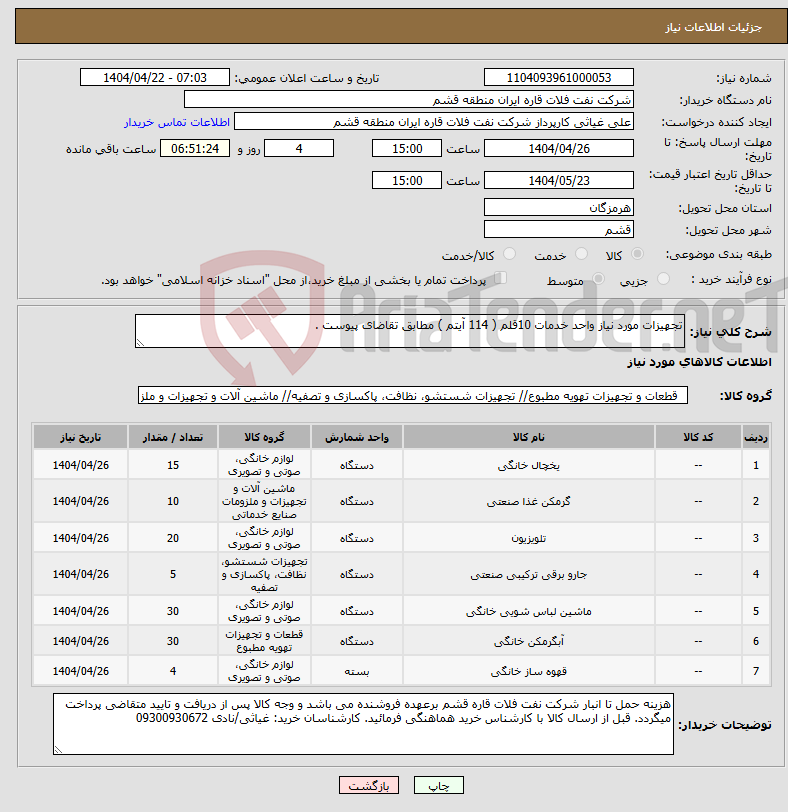Viewport: 788px width, 812px height.
Task: Select the کالا radio button
Action: (637, 254)
